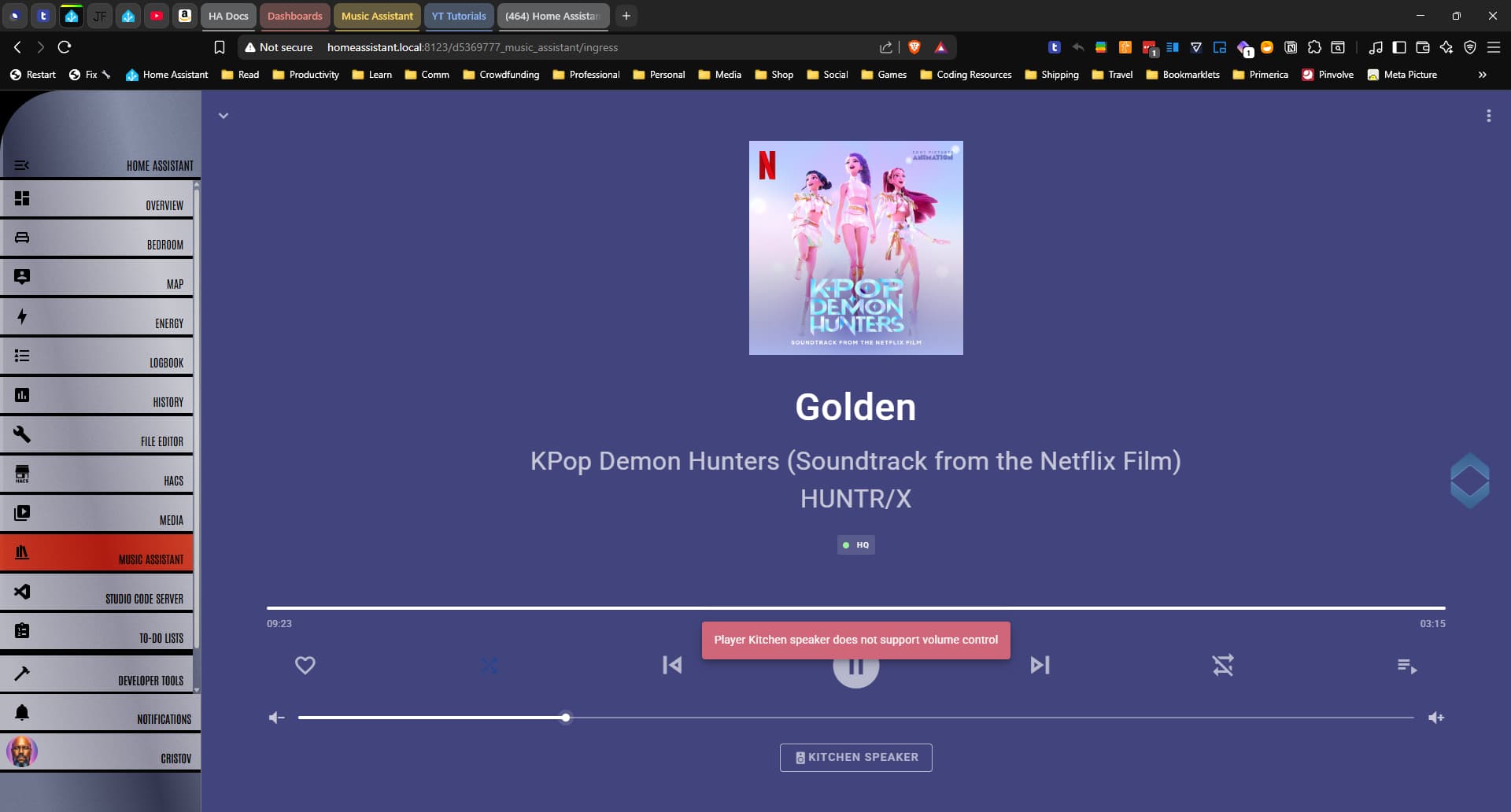The height and width of the screenshot is (812, 1511).
Task: Open the Bedroom dashboard
Action: [x=98, y=239]
